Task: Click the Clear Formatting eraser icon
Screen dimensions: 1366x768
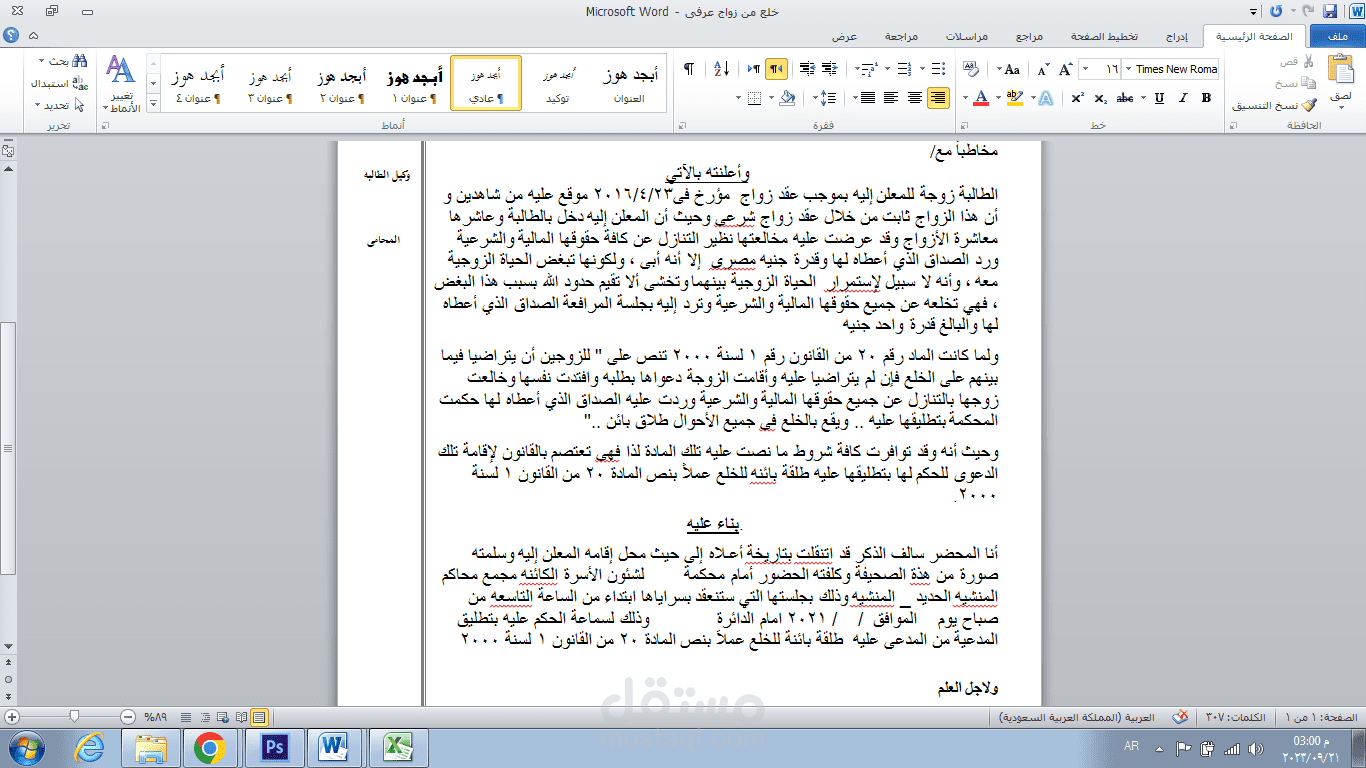Action: [x=970, y=69]
